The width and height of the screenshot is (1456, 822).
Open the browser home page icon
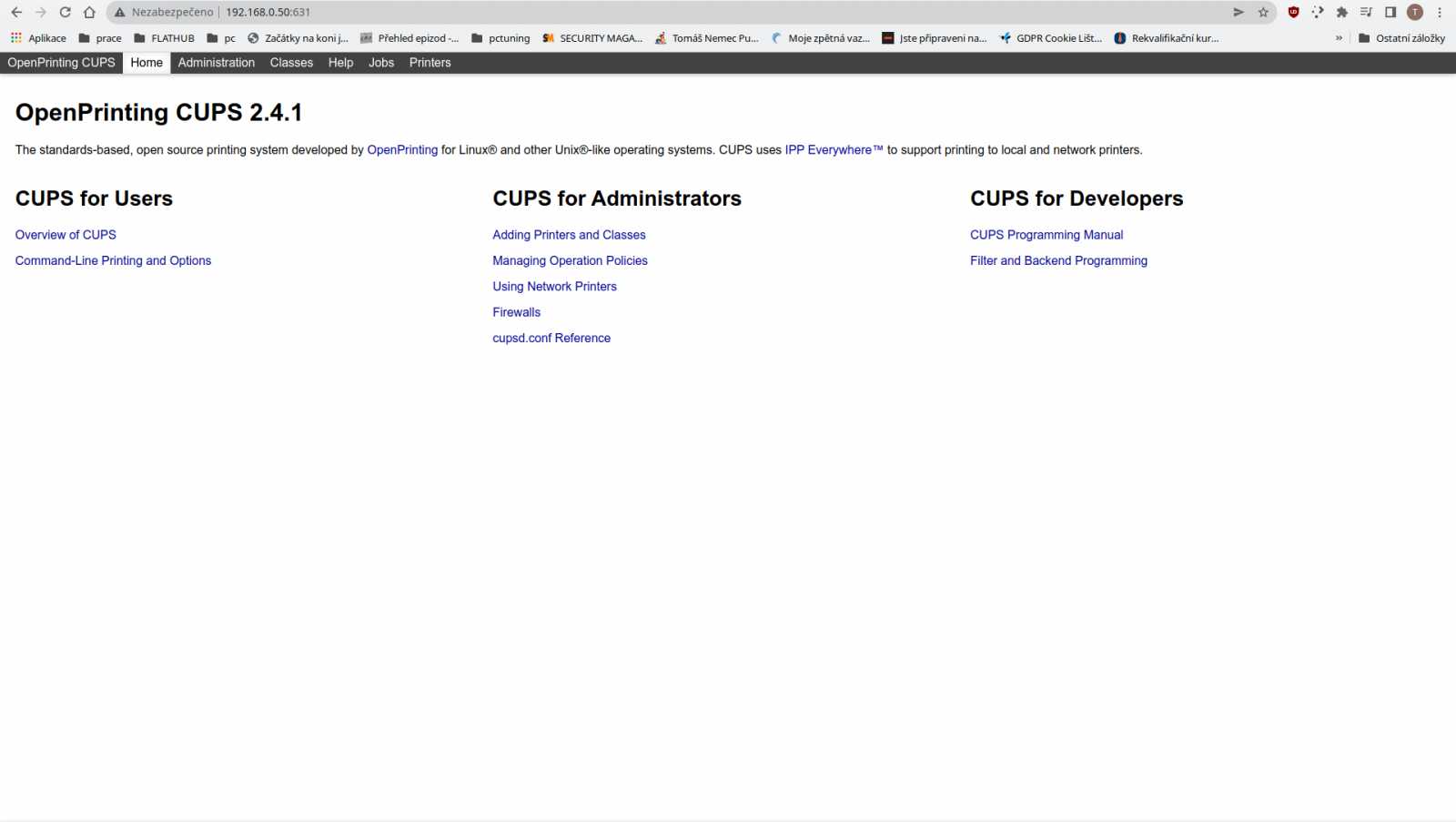pyautogui.click(x=89, y=12)
